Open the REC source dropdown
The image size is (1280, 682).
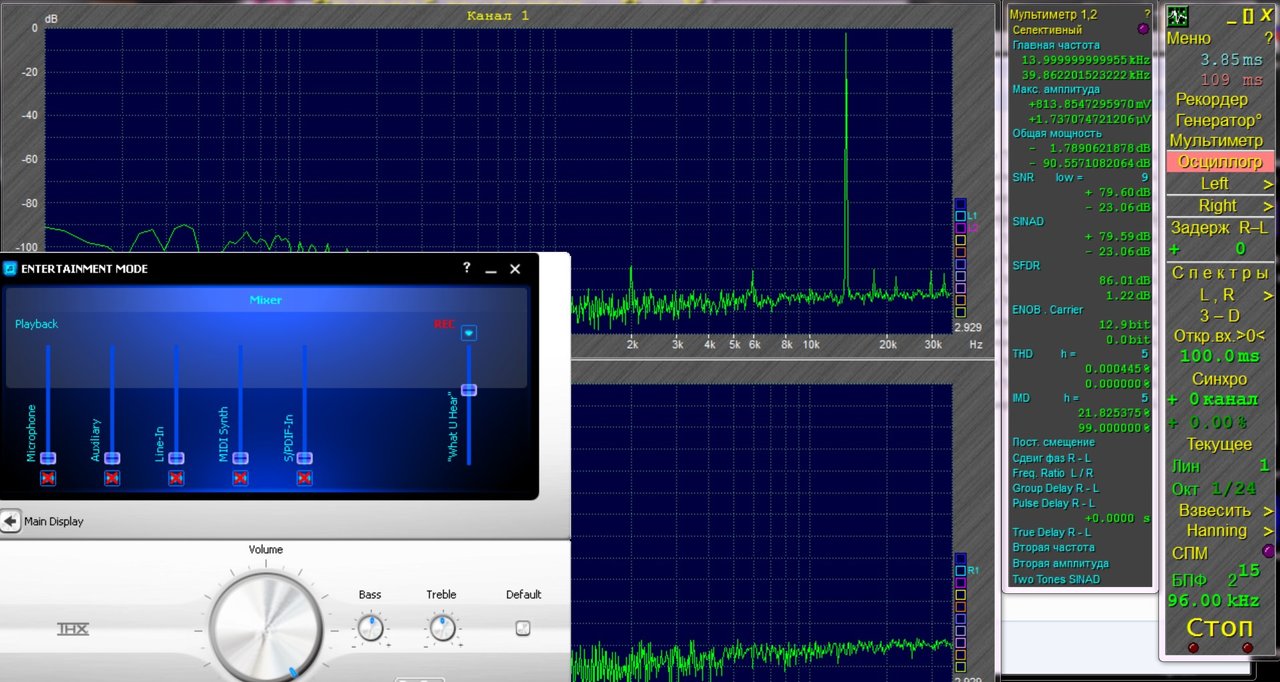[x=468, y=333]
